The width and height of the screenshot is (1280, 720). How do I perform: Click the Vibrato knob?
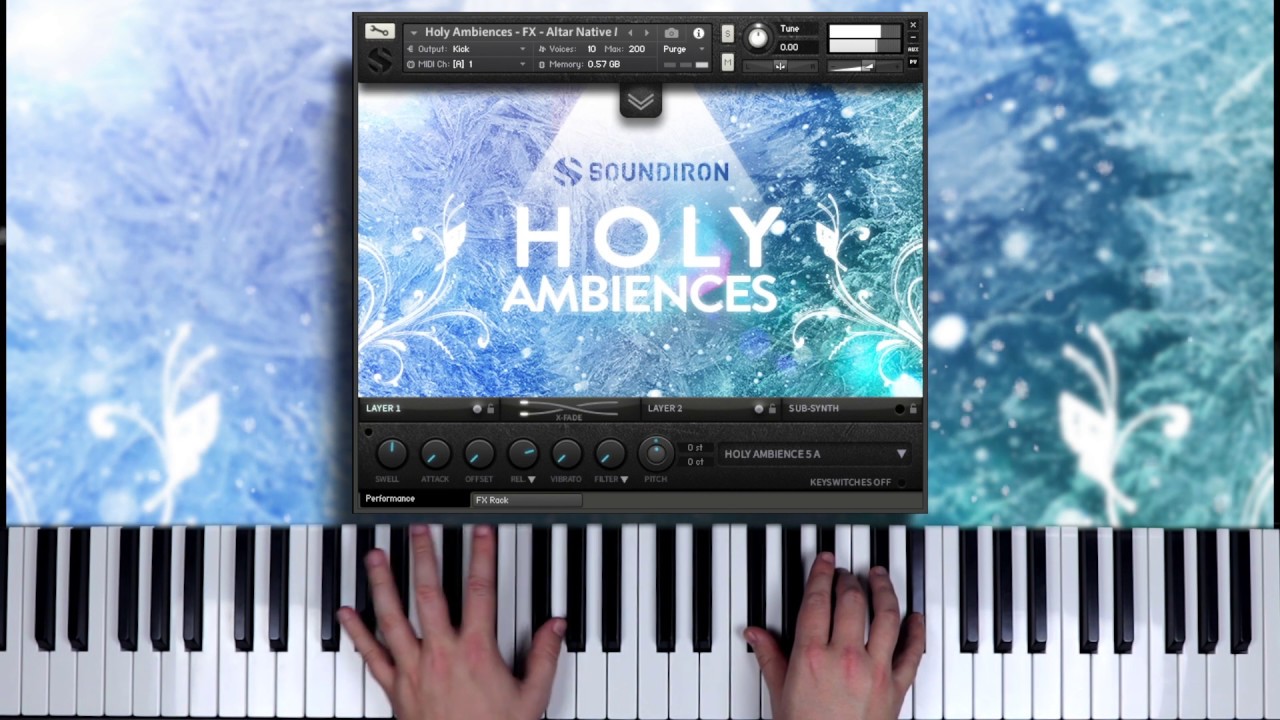pos(566,453)
